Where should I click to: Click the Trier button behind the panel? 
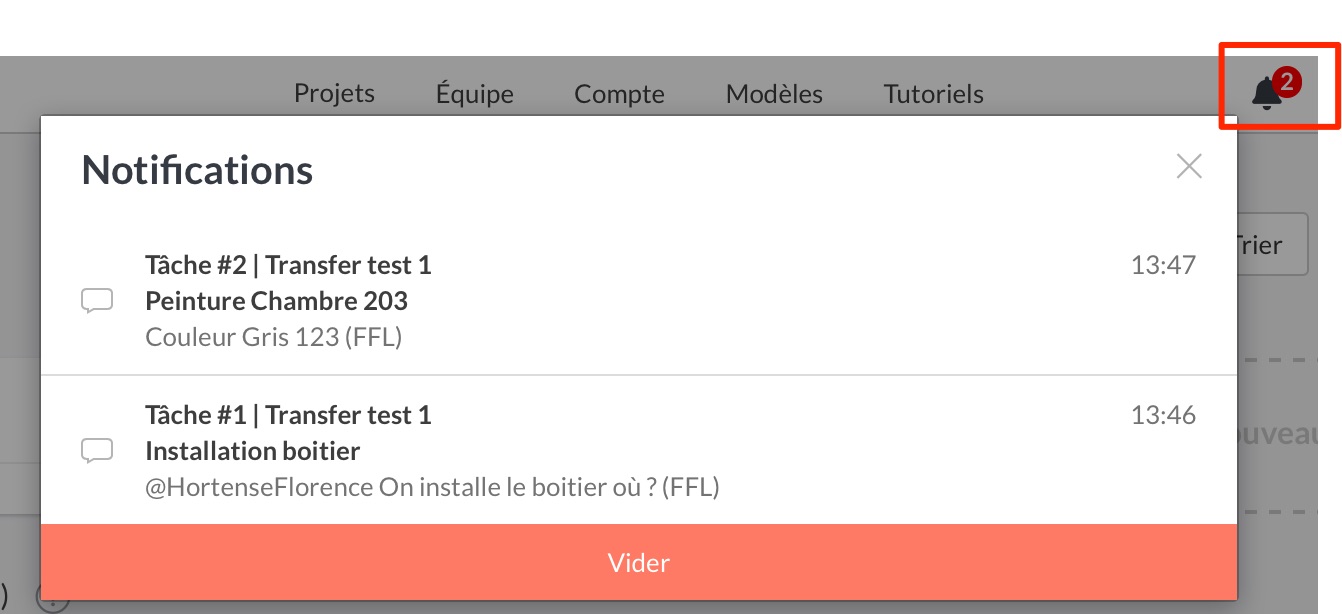[x=1272, y=244]
